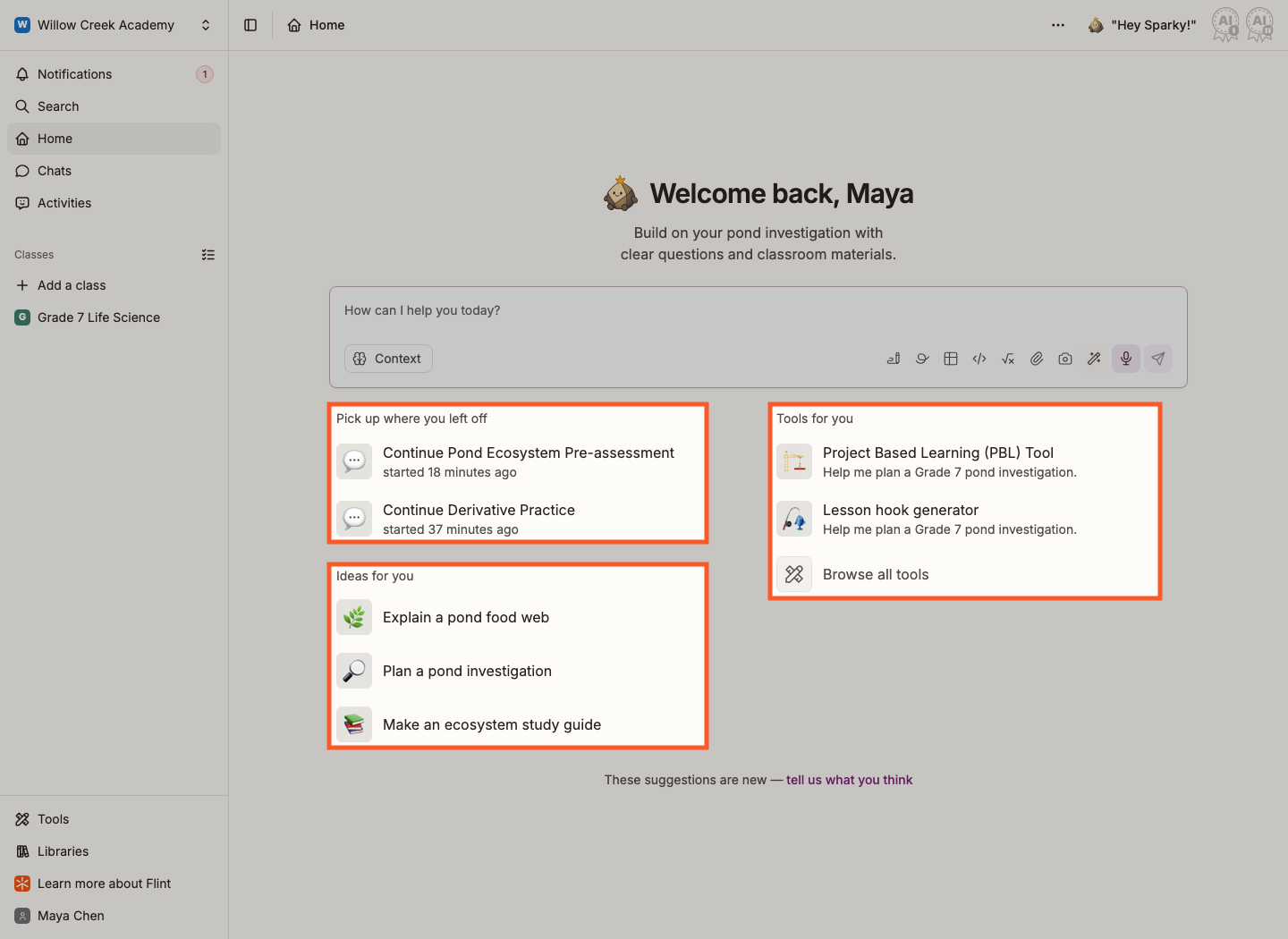Go to Chats in the sidebar
The width and height of the screenshot is (1288, 939).
(114, 171)
